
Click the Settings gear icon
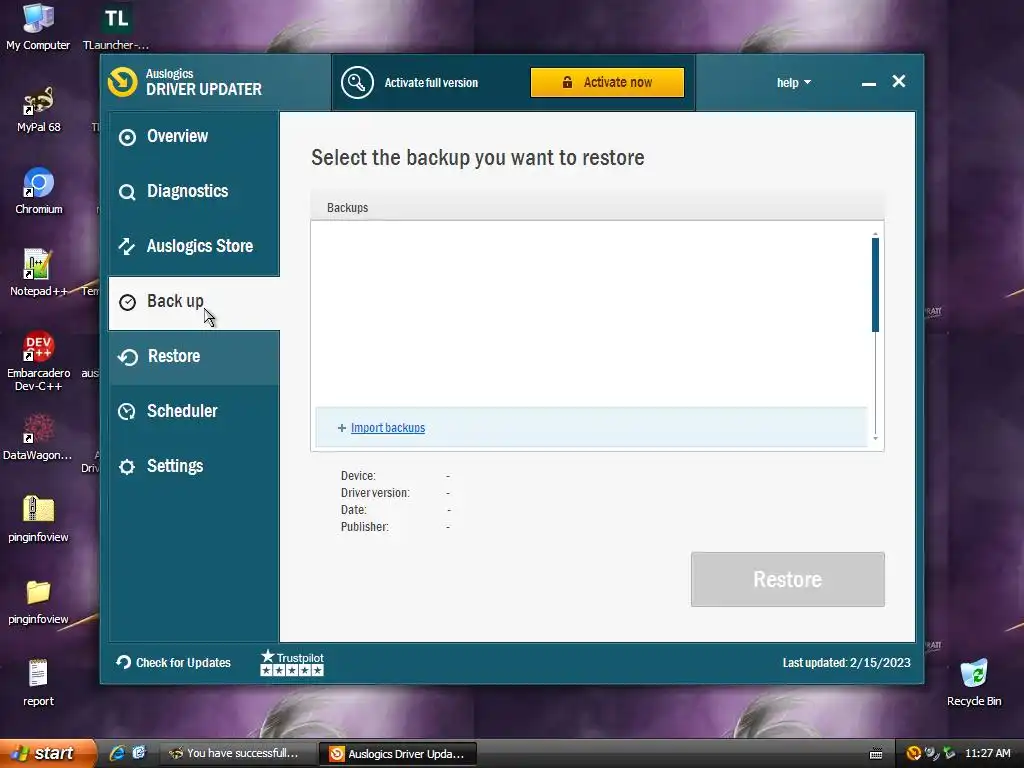coord(127,467)
